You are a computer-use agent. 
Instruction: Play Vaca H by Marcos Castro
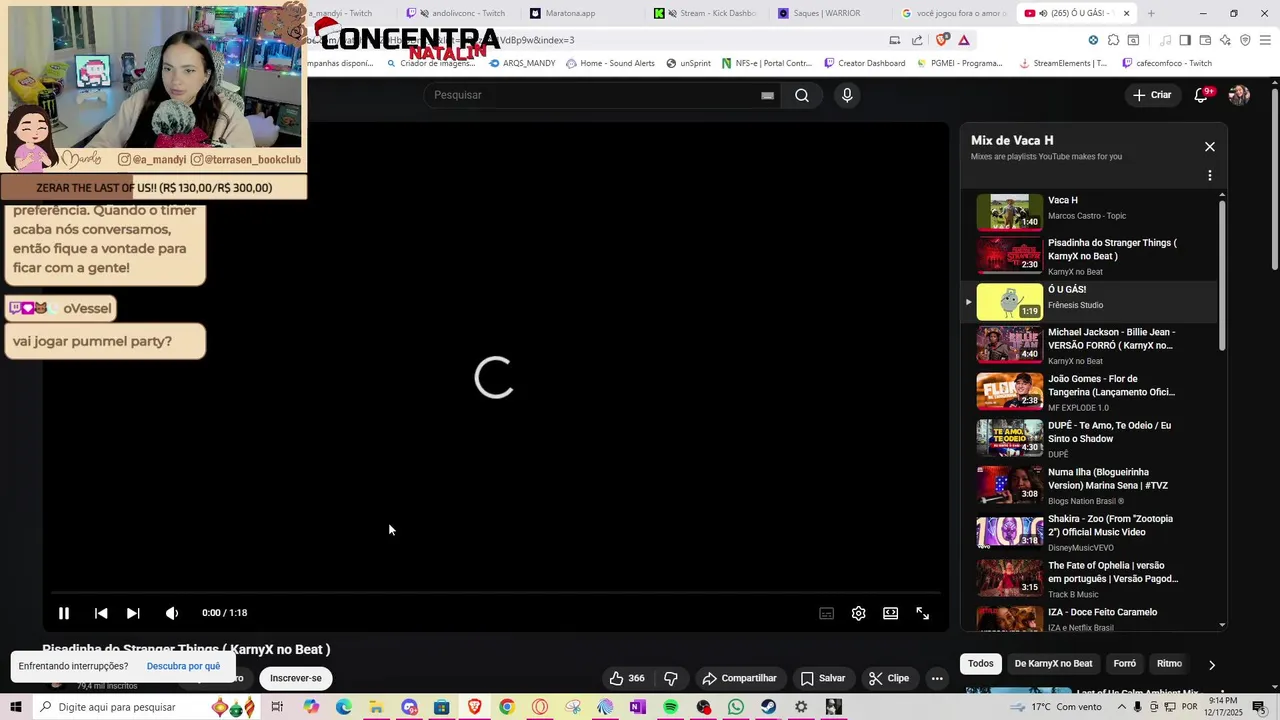tap(1090, 211)
